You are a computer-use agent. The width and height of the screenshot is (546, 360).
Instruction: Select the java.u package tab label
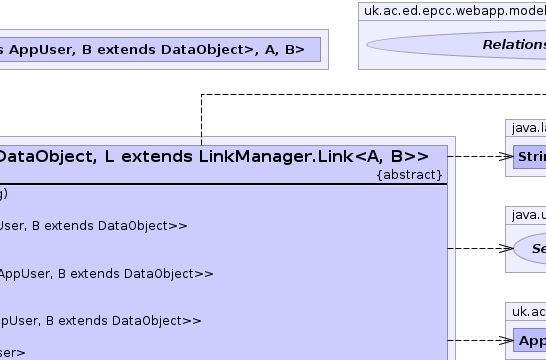(x=529, y=215)
